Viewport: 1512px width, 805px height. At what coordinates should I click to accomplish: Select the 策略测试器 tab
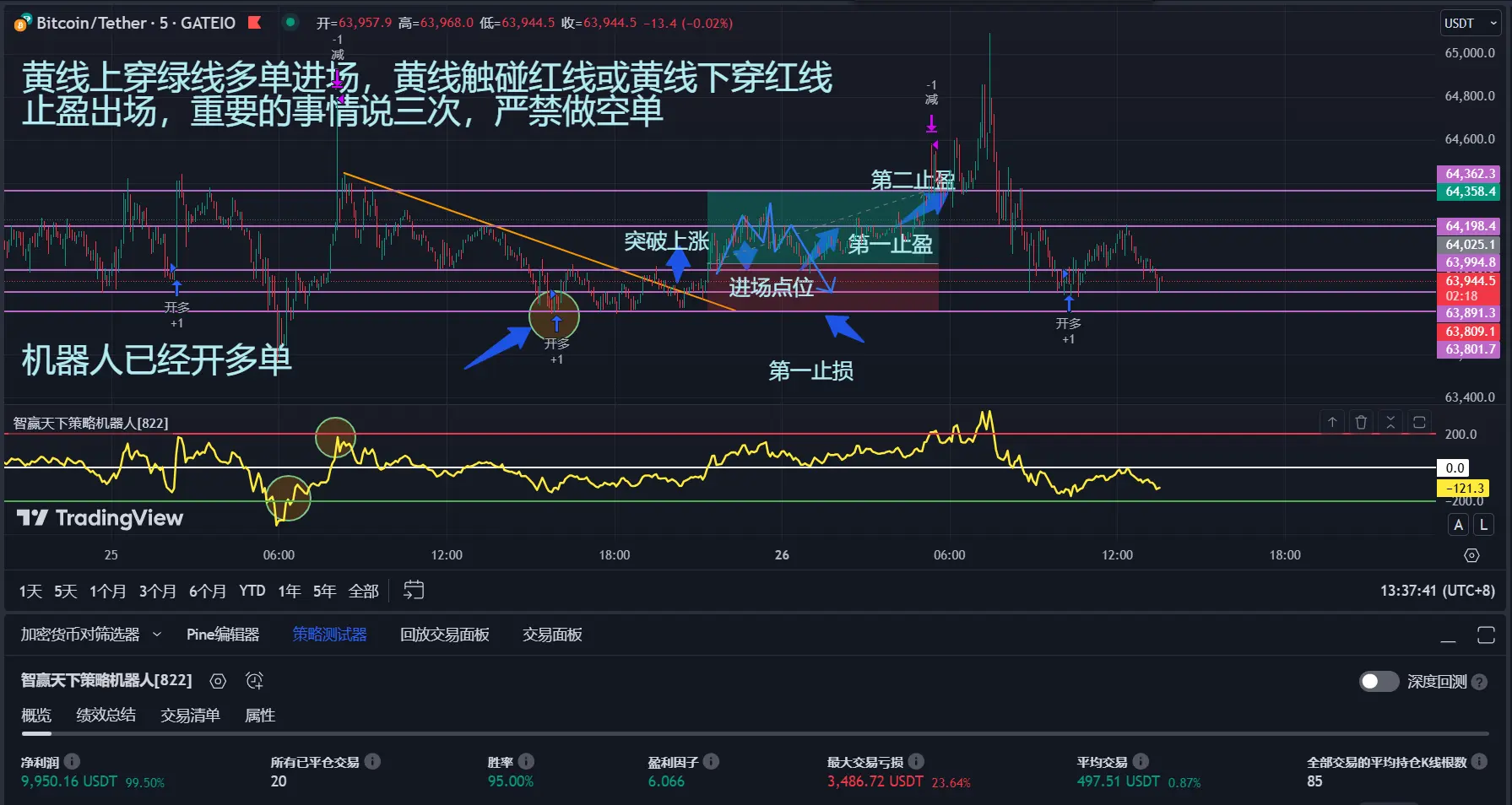coord(329,635)
